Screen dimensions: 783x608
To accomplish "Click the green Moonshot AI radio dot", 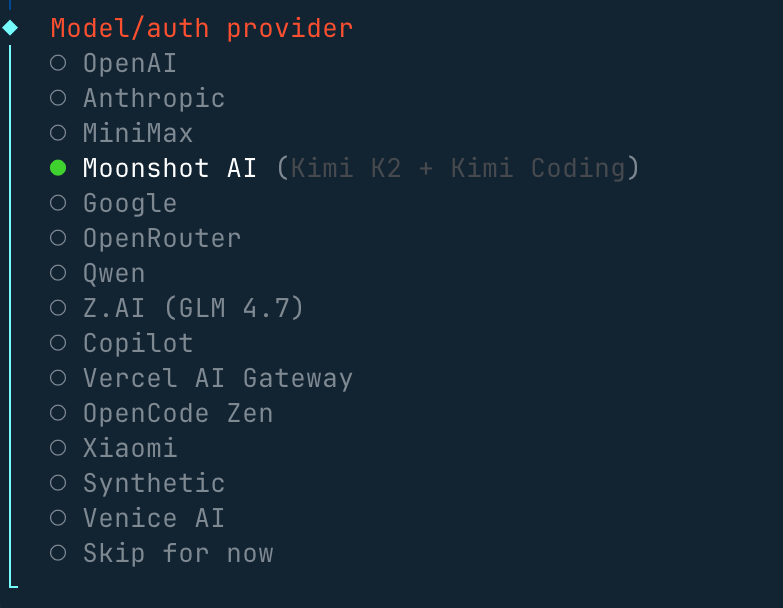I will click(58, 168).
